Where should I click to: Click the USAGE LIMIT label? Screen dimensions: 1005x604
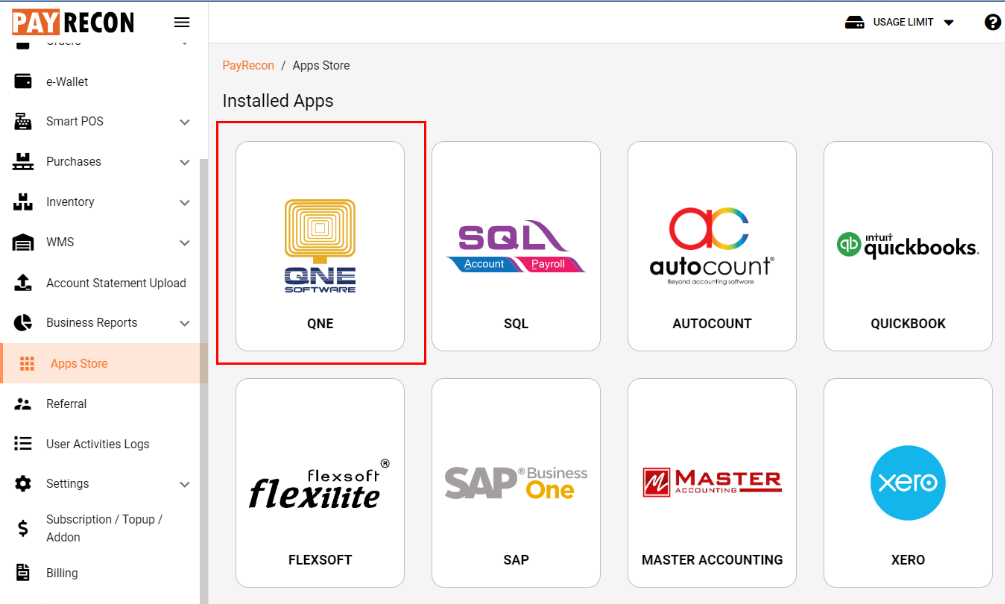(x=903, y=22)
